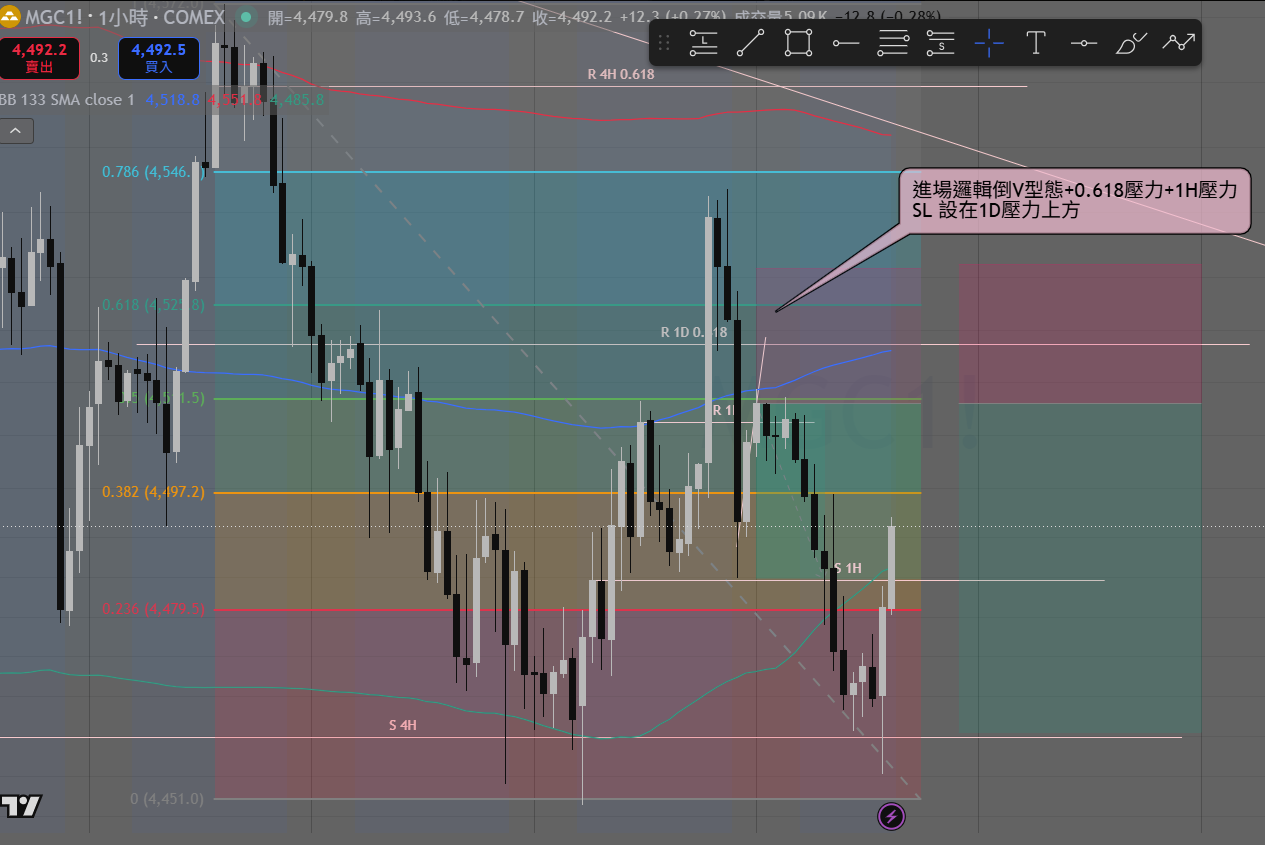Choose the horizontal ray tool
The height and width of the screenshot is (845, 1265).
point(846,42)
